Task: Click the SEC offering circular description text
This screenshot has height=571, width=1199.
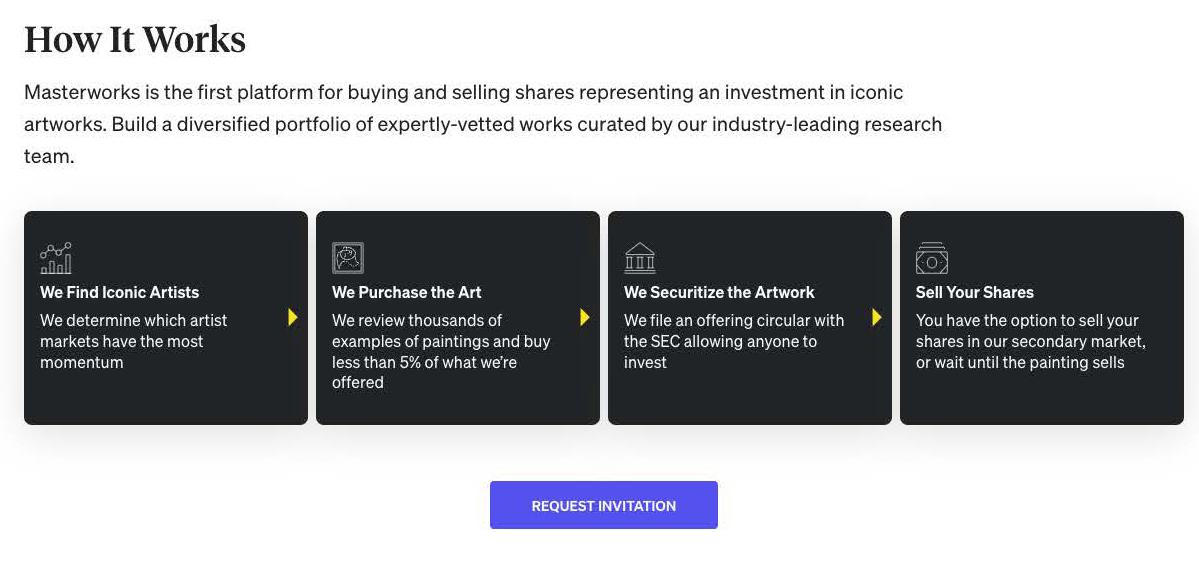Action: 734,341
